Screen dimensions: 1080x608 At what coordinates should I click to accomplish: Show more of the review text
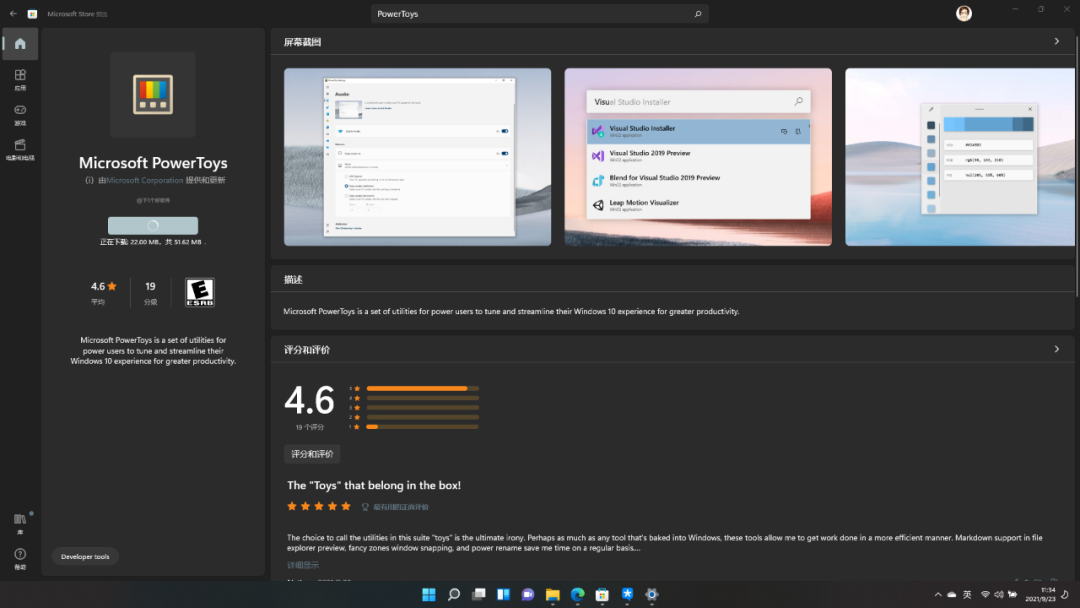303,565
